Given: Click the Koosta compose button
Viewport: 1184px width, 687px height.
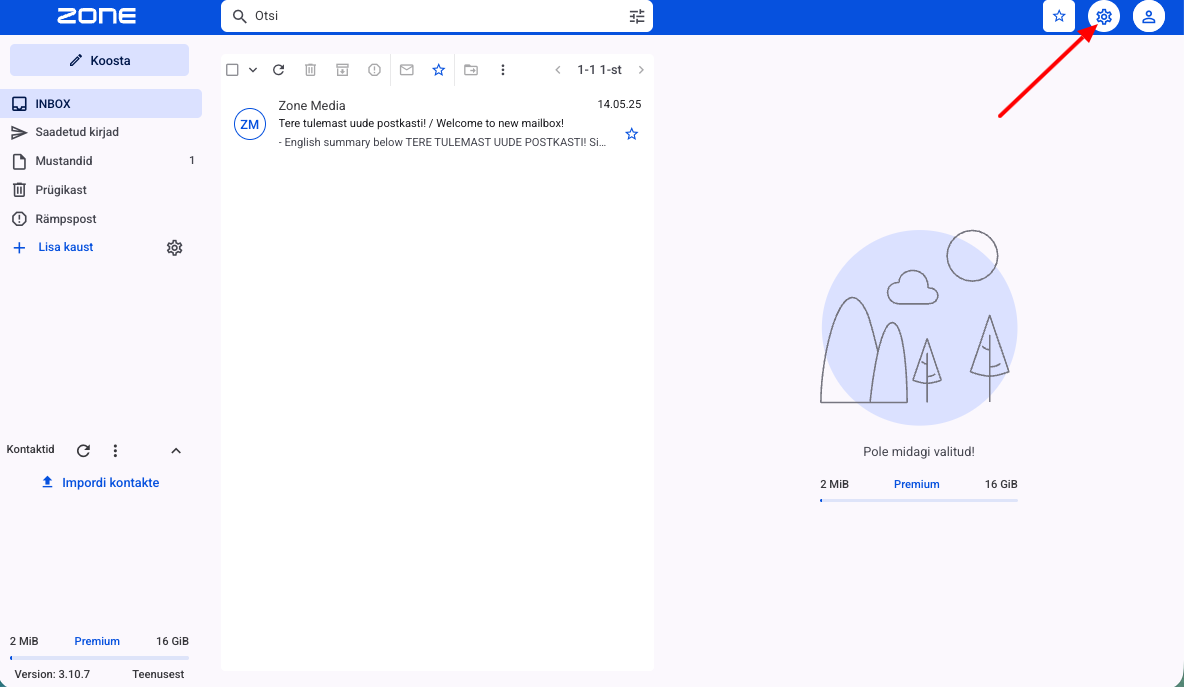Looking at the screenshot, I should point(99,60).
